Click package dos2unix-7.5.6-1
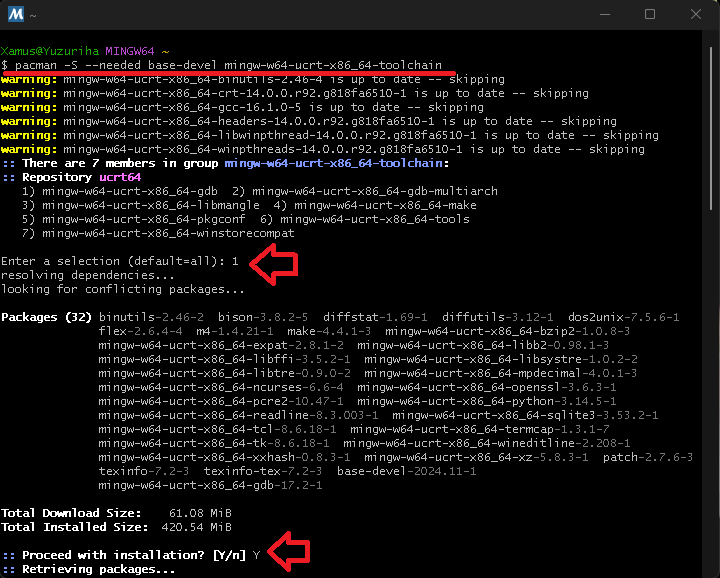 pyautogui.click(x=623, y=317)
